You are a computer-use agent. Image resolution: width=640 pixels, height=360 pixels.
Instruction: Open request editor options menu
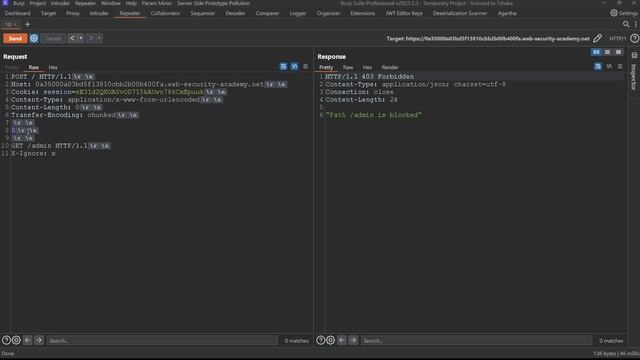(x=305, y=67)
